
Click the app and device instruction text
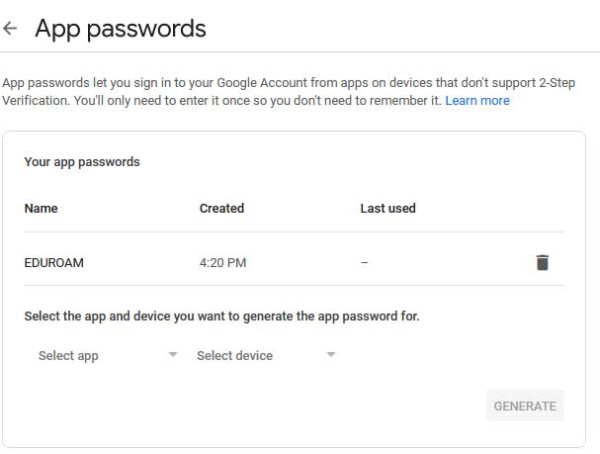[222, 317]
